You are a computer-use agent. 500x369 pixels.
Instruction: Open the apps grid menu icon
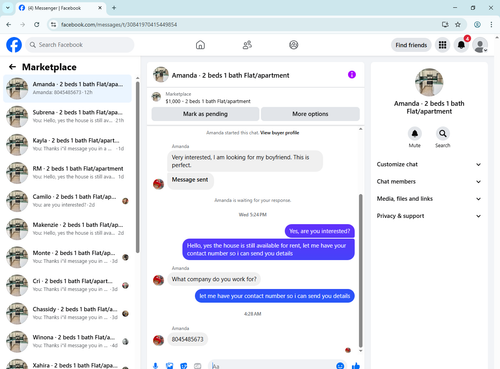[x=442, y=45]
